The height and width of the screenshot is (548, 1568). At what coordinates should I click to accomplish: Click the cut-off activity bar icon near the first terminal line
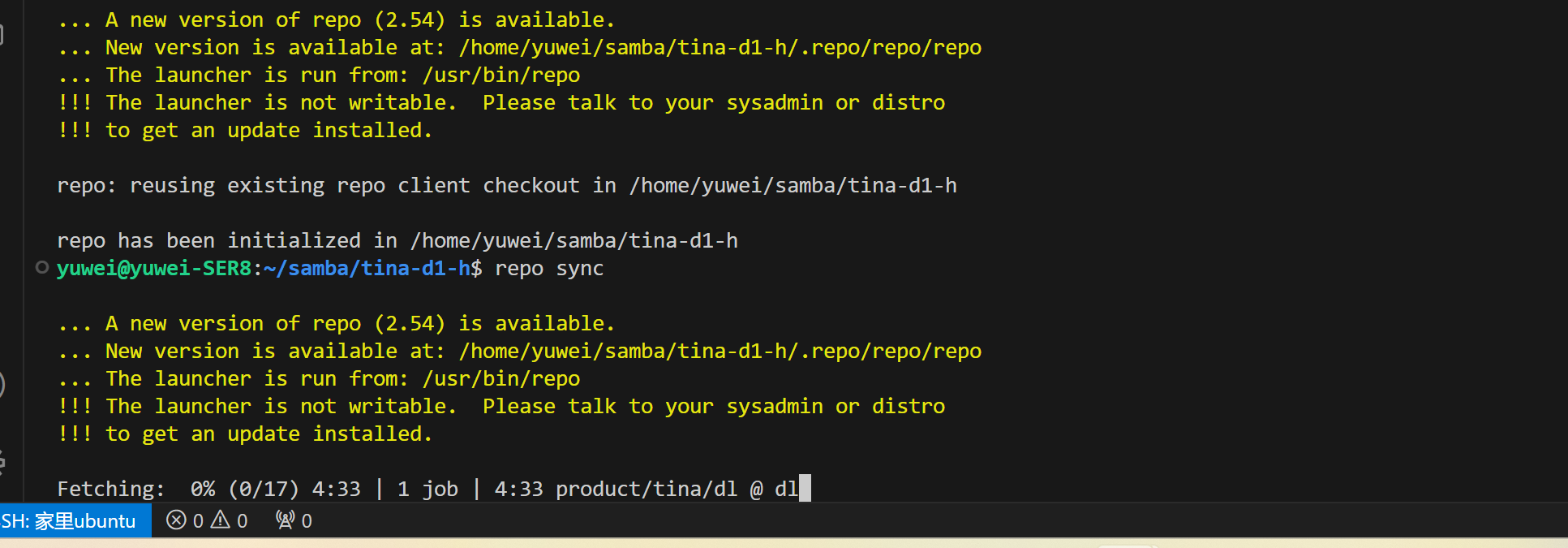2,34
